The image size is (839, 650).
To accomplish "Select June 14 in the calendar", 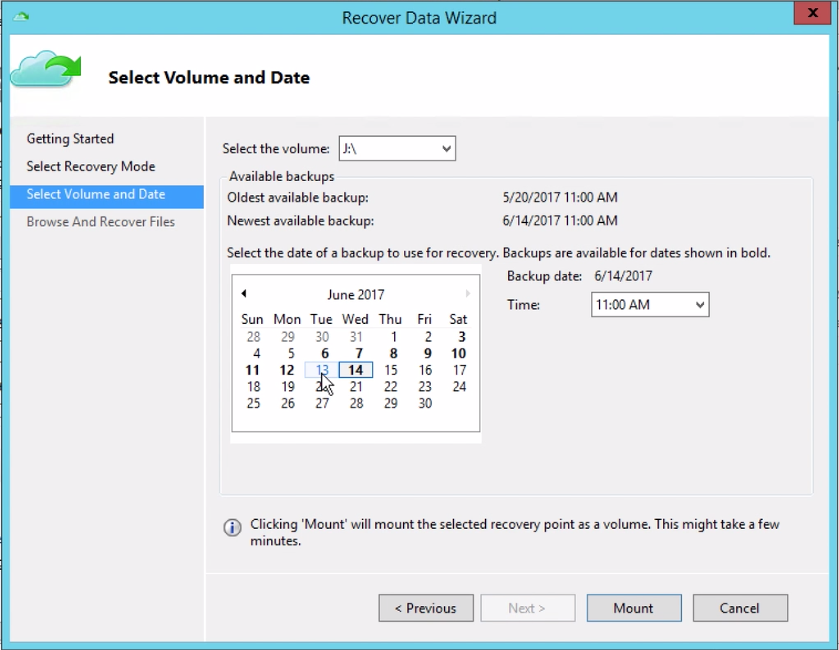I will click(356, 370).
